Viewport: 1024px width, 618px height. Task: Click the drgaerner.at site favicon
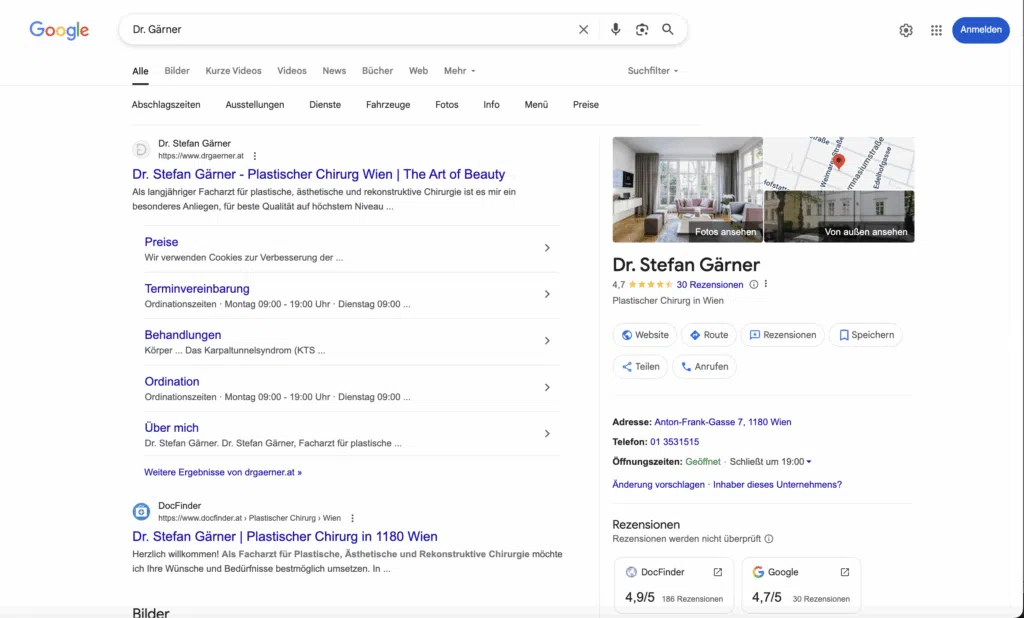pyautogui.click(x=141, y=150)
